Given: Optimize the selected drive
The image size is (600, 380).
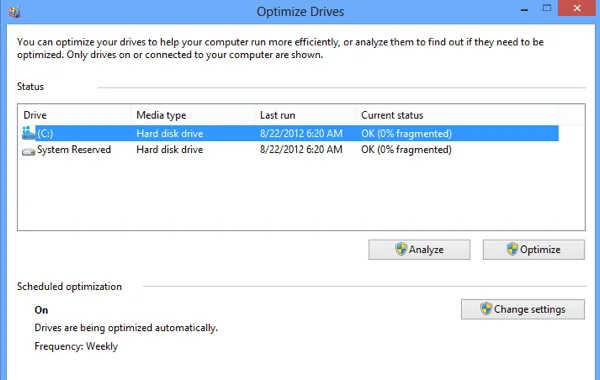Looking at the screenshot, I should 534,250.
